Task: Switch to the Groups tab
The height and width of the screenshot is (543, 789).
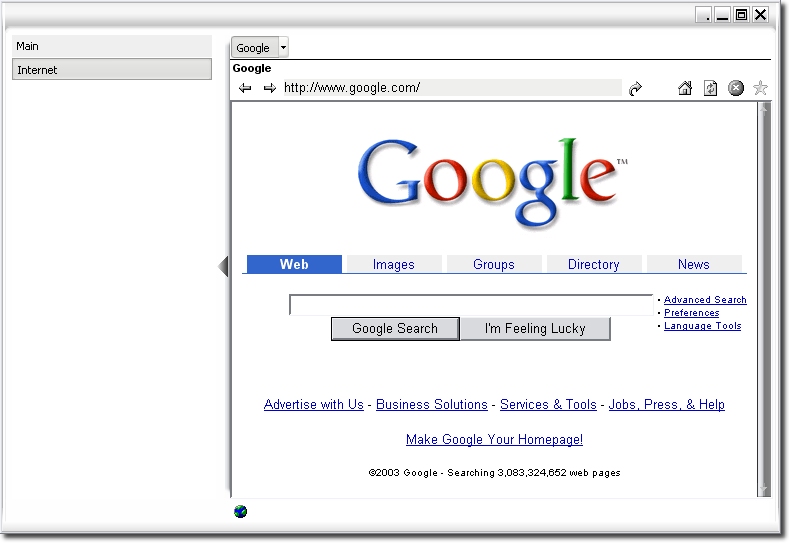Action: click(494, 264)
